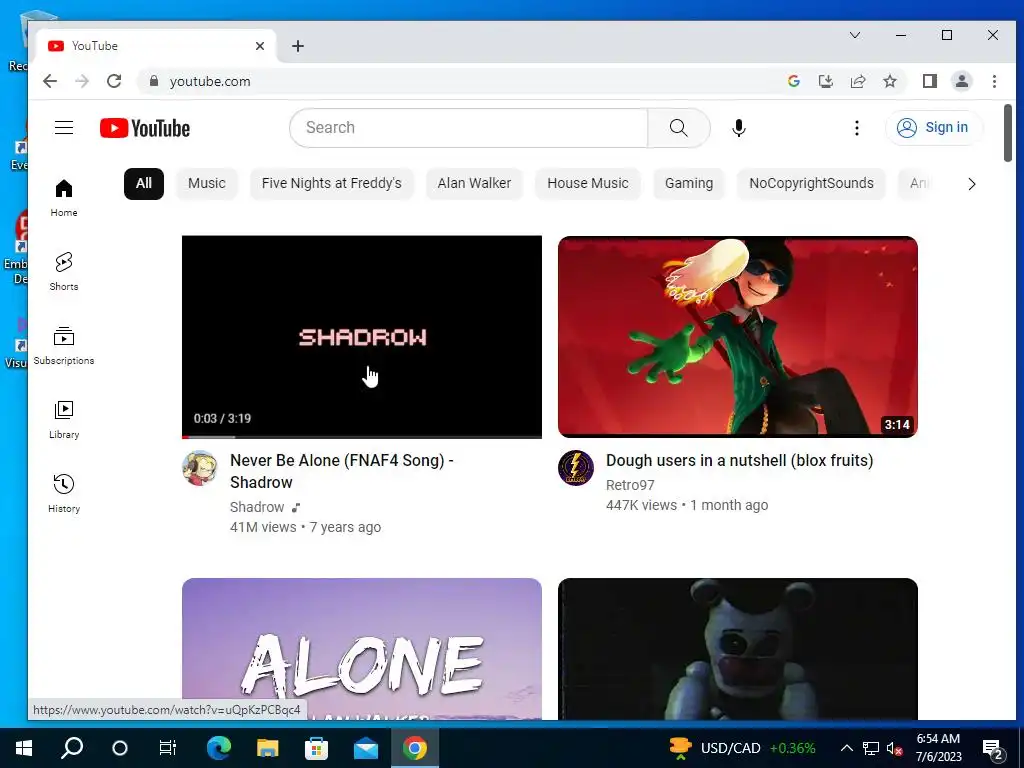The image size is (1024, 768).
Task: Open Chrome tab search dropdown arrow
Action: (855, 35)
